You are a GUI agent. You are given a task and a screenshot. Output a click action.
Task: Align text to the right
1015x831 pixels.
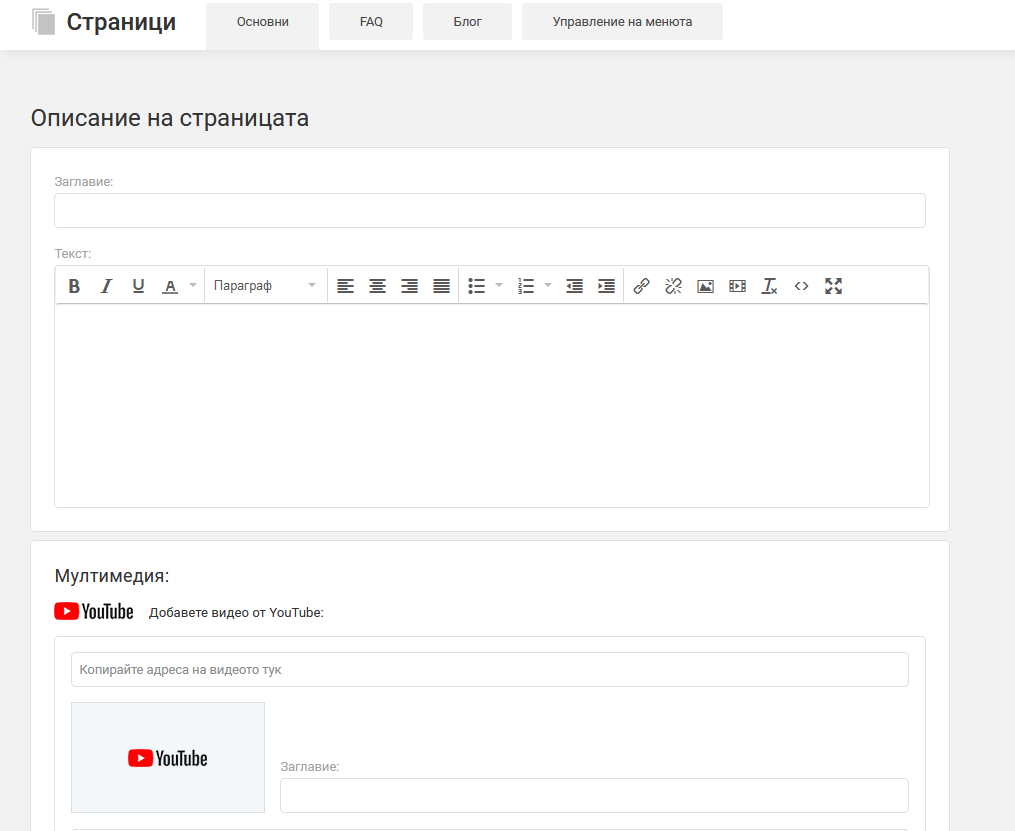point(409,286)
